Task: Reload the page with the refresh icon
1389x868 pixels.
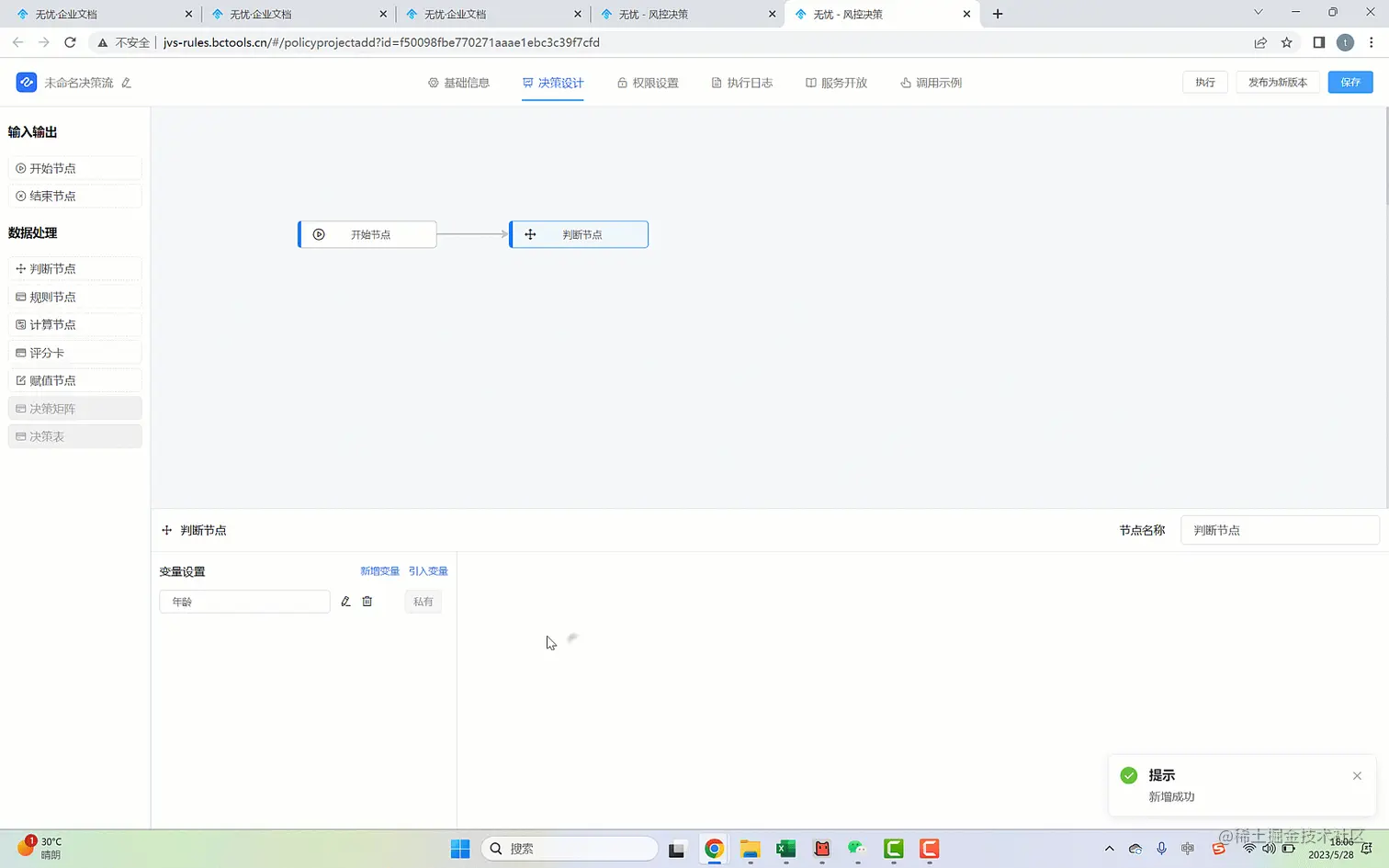Action: (x=70, y=42)
